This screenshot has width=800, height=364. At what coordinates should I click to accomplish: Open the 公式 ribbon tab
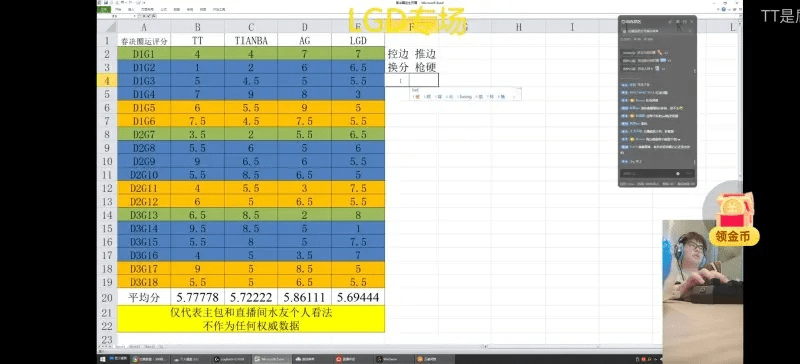[x=164, y=9]
